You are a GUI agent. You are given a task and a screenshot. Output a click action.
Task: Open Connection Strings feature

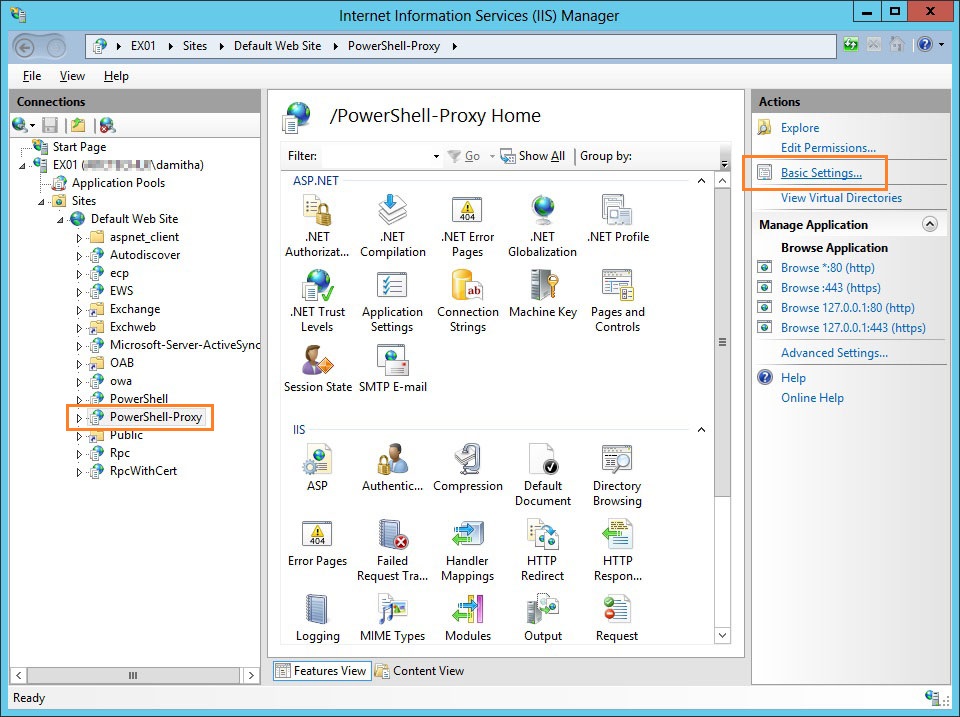pos(467,301)
